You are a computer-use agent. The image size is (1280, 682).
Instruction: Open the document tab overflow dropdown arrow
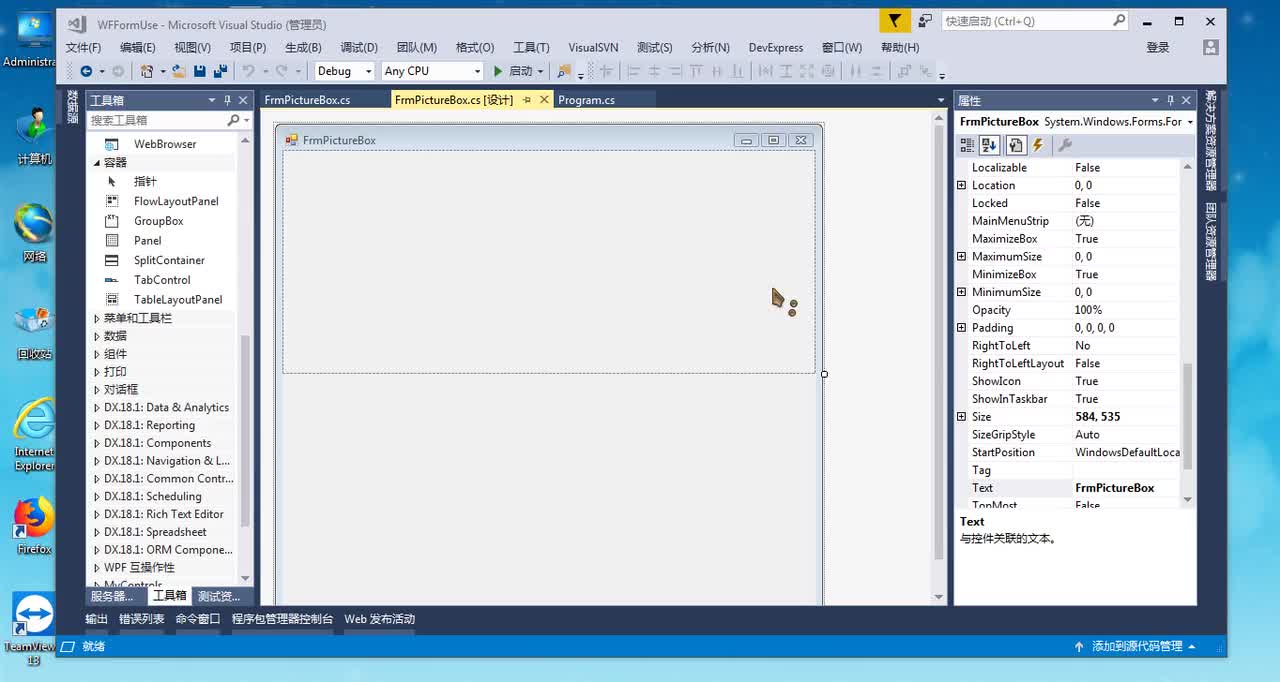940,100
